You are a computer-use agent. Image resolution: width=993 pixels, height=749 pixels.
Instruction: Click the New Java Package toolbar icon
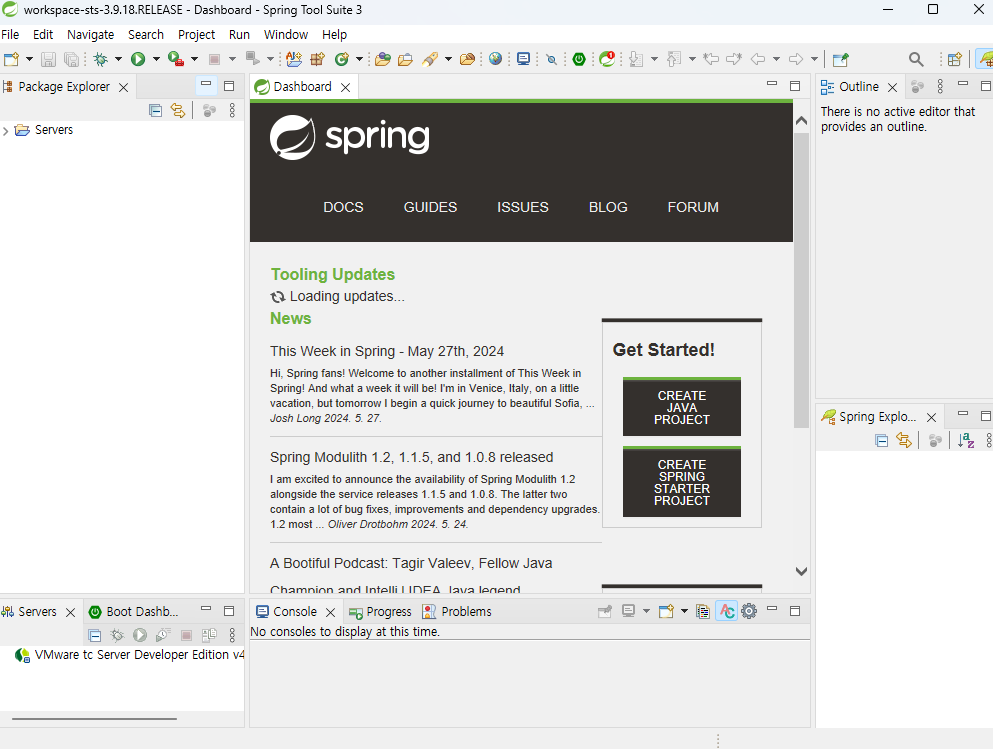[x=318, y=60]
